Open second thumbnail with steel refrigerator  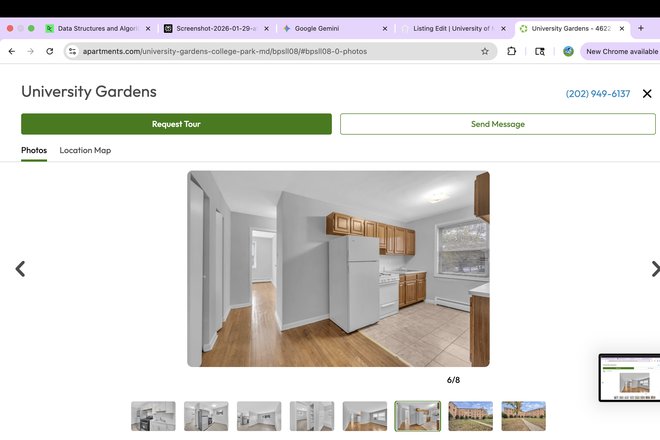(x=206, y=416)
